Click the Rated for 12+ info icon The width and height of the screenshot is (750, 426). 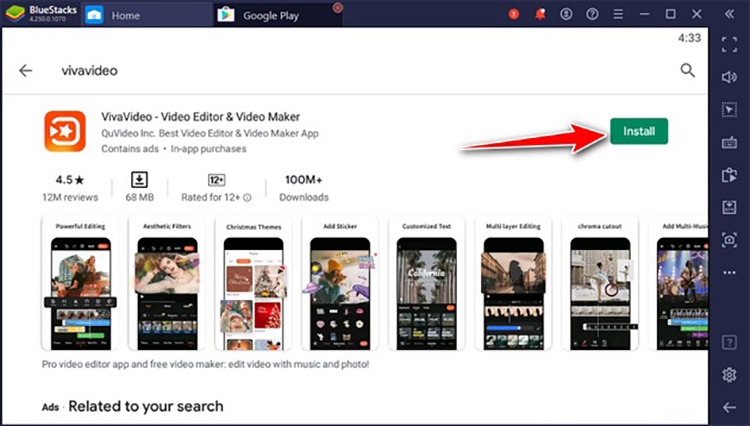click(247, 197)
